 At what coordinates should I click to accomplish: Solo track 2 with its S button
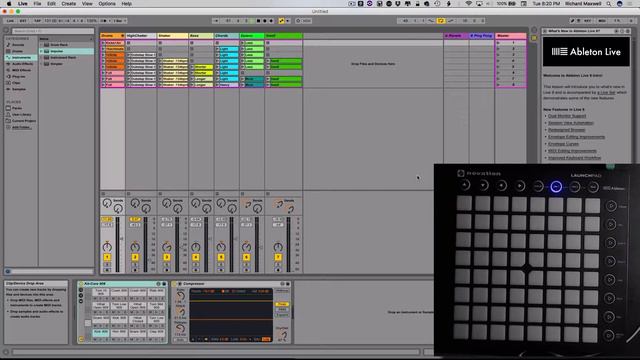(135, 264)
